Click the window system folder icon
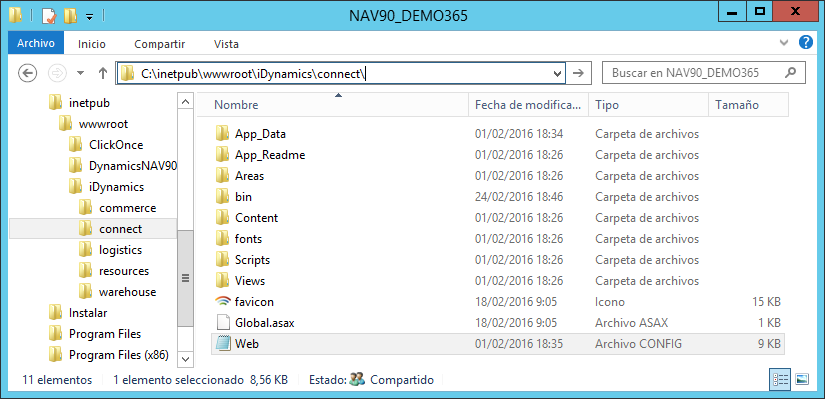The height and width of the screenshot is (399, 825). 15,16
